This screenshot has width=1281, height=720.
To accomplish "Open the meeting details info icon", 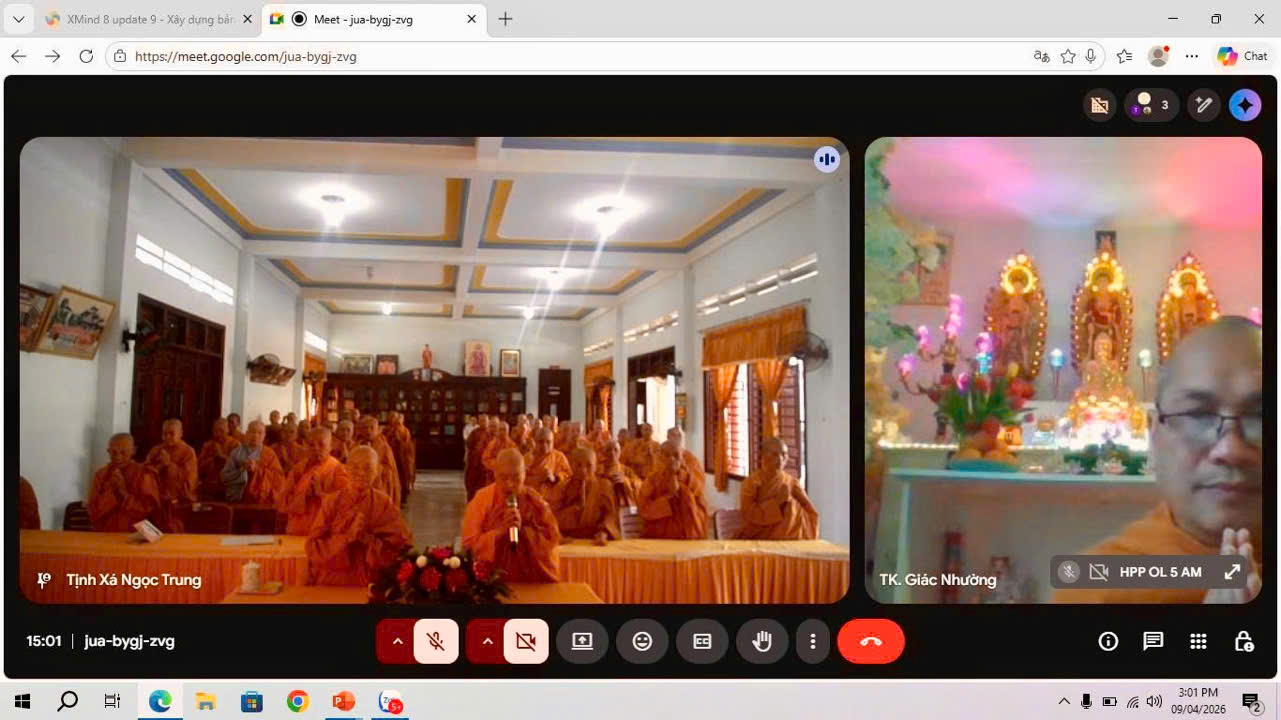I will click(x=1108, y=642).
